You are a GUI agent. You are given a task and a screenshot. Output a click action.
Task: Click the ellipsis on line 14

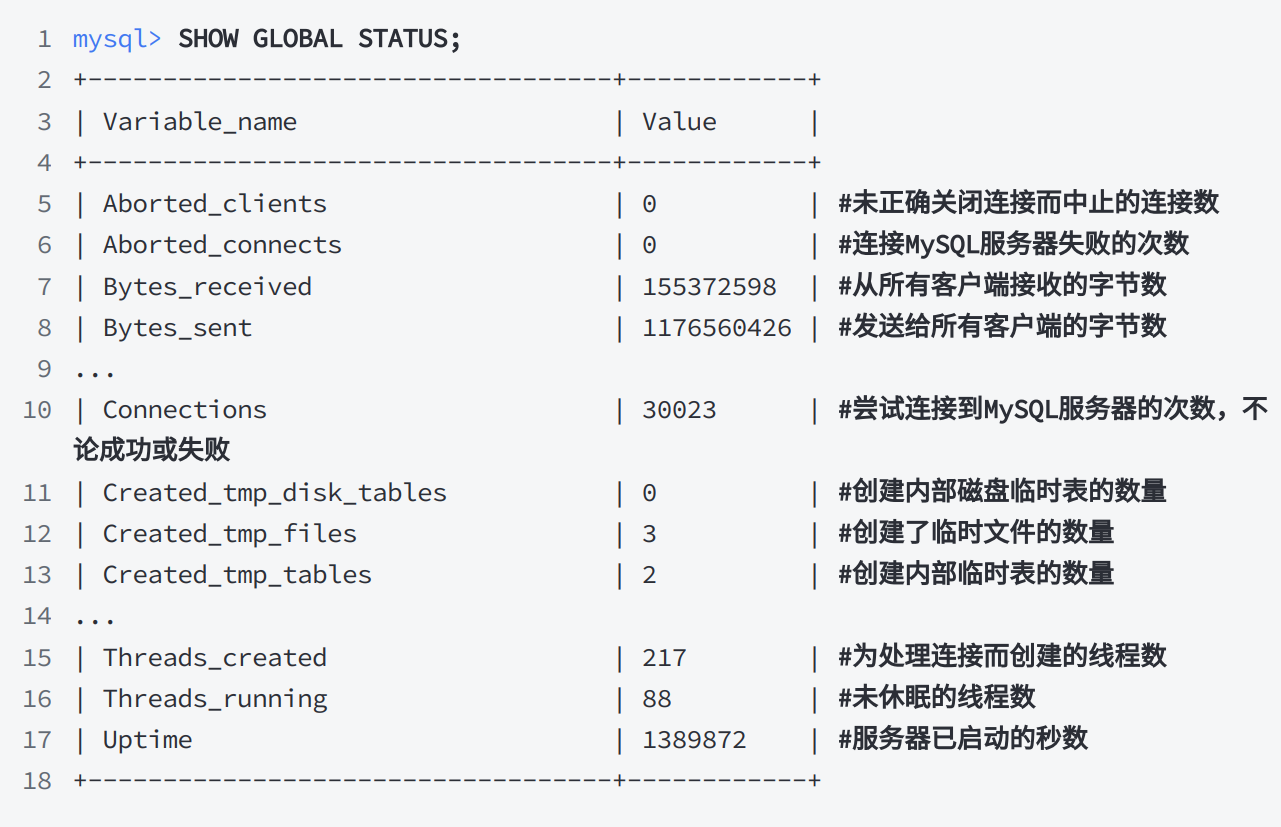click(x=95, y=622)
